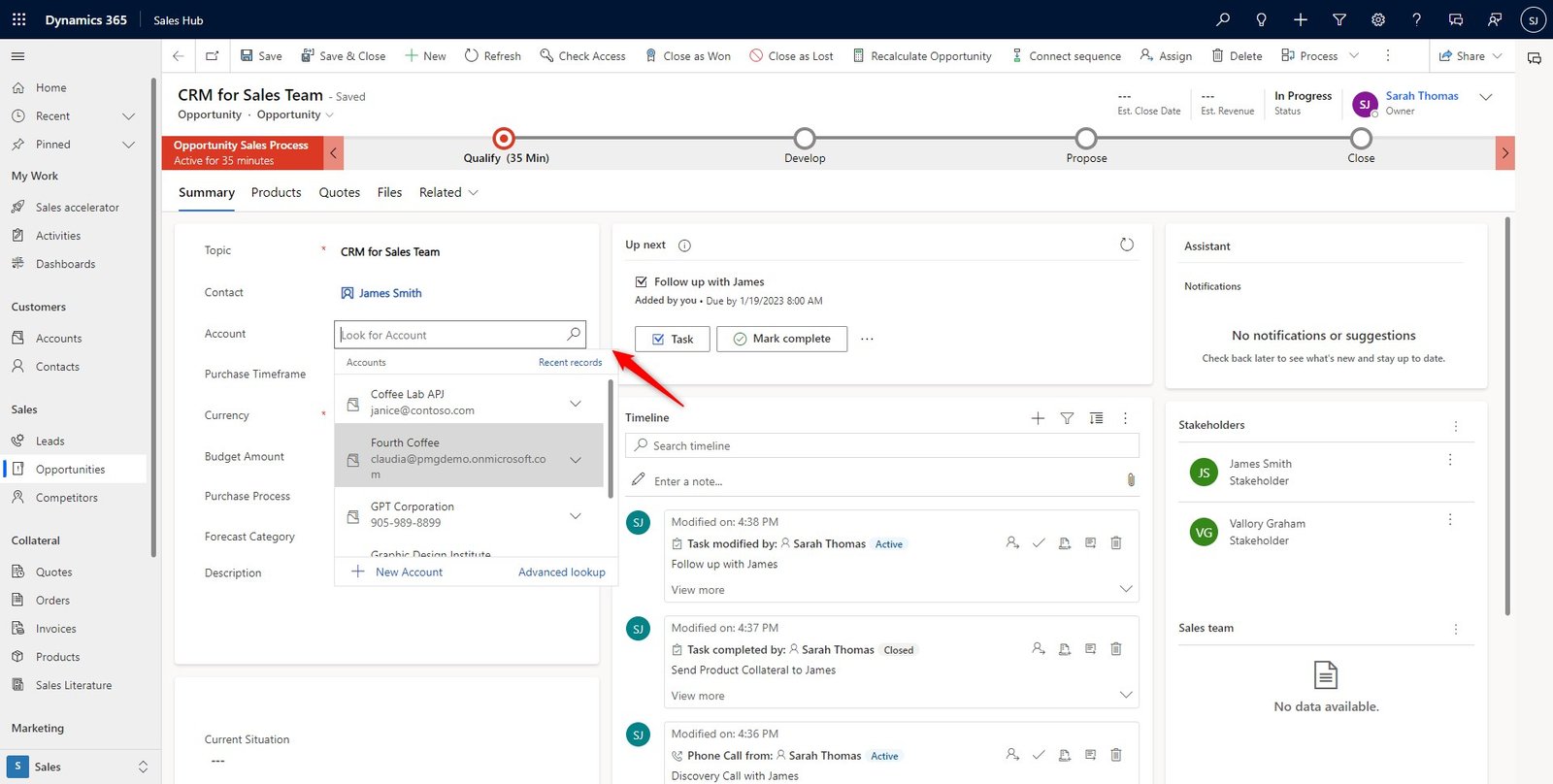
Task: Expand View more on Send Product Collateral task
Action: click(698, 696)
